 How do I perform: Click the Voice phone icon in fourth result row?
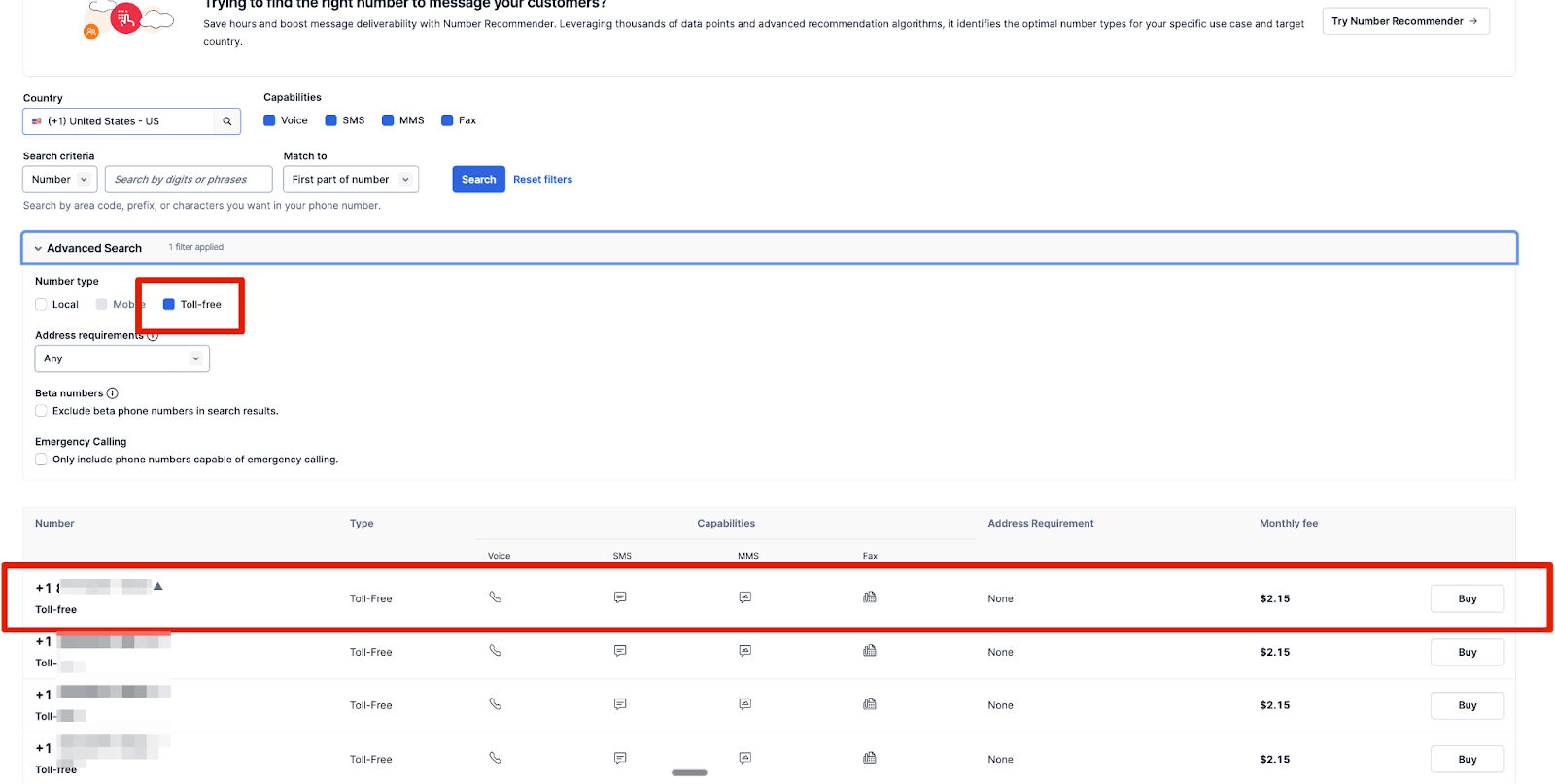click(x=495, y=758)
